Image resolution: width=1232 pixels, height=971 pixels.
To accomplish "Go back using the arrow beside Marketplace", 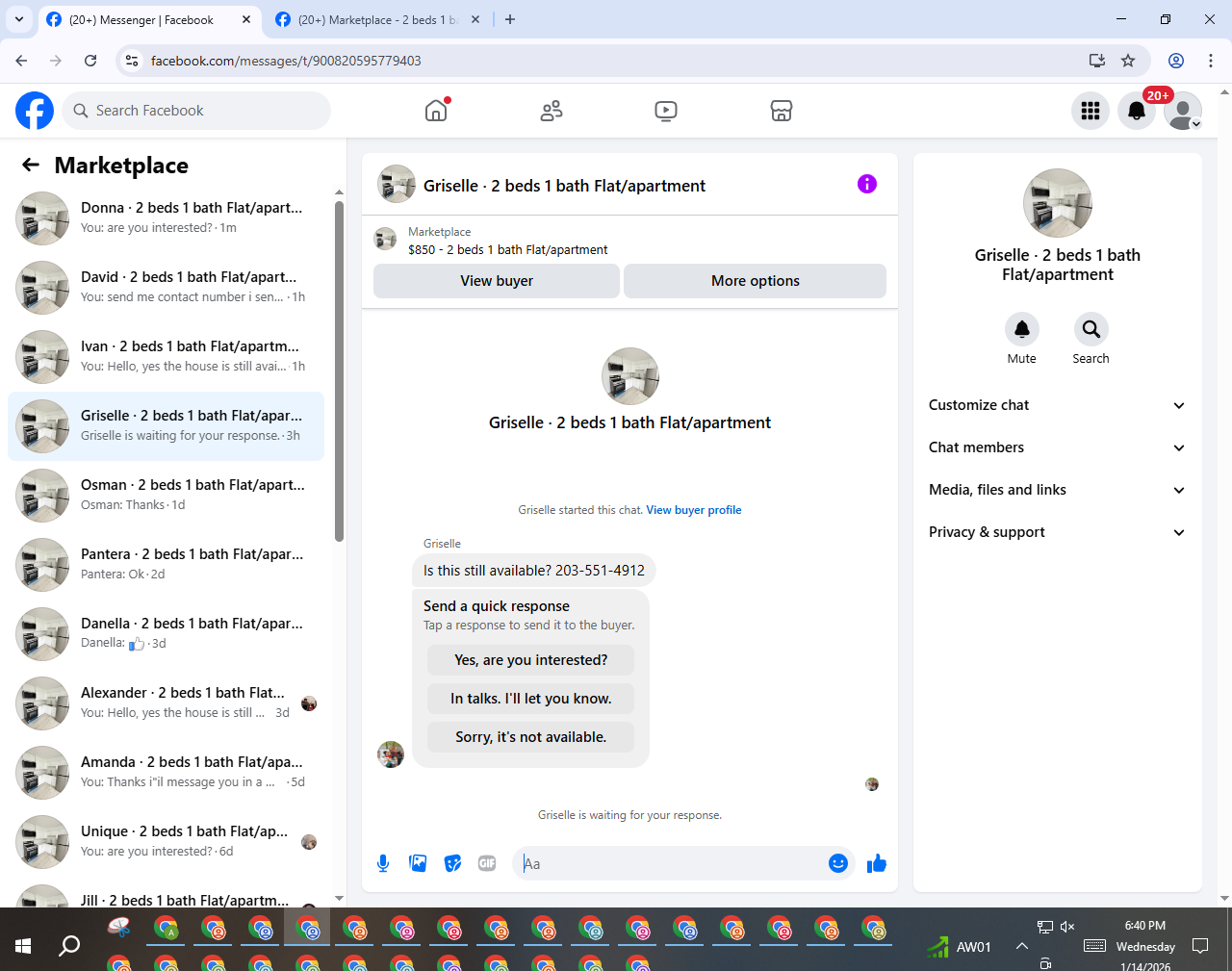I will tap(31, 166).
